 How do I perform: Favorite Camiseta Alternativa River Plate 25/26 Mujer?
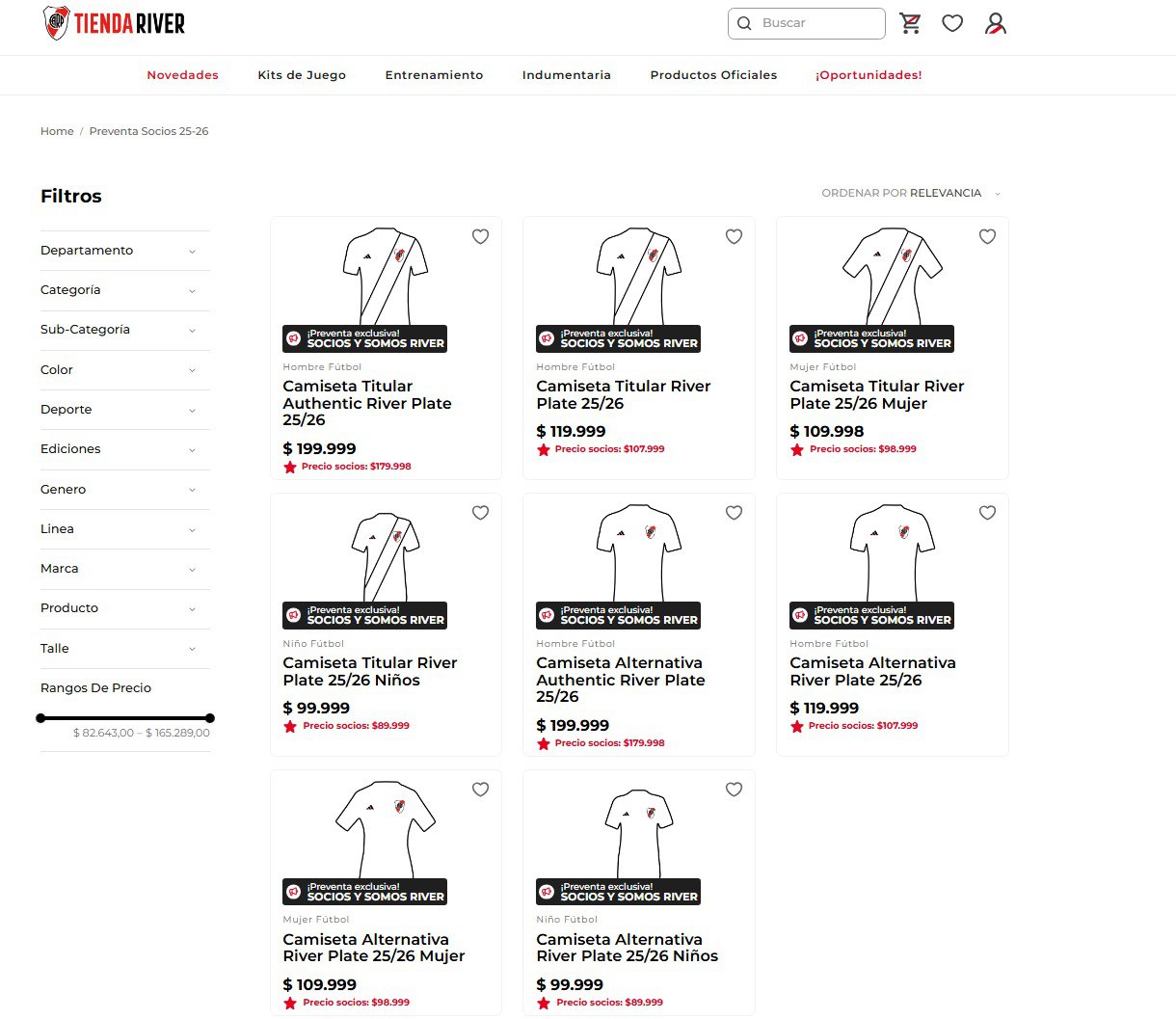(x=480, y=790)
